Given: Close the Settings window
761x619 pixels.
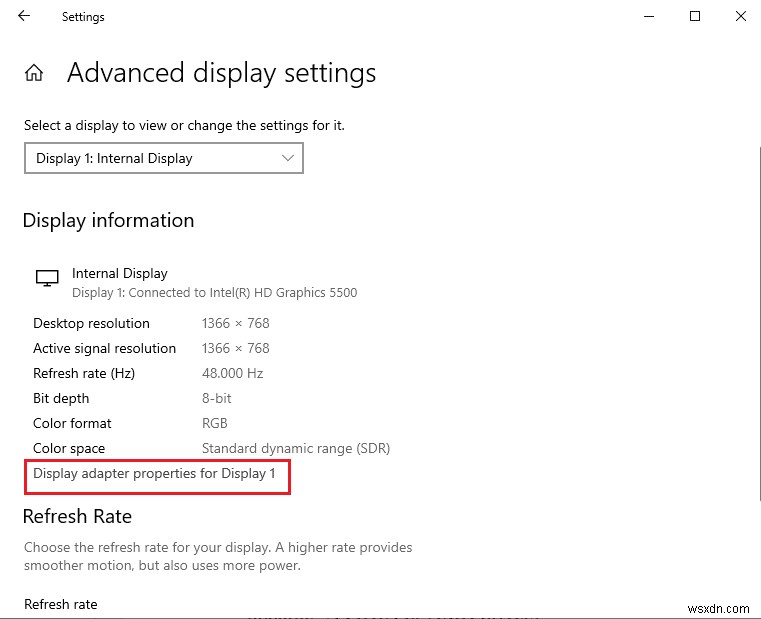Looking at the screenshot, I should point(741,17).
